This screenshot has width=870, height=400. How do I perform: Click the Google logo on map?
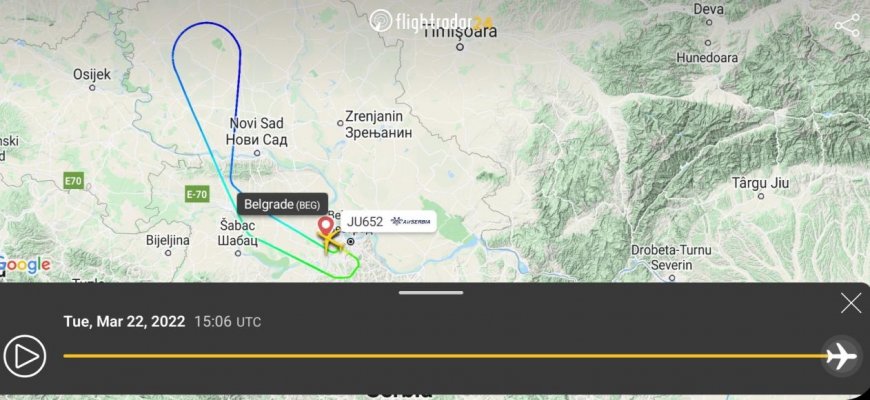(x=26, y=266)
